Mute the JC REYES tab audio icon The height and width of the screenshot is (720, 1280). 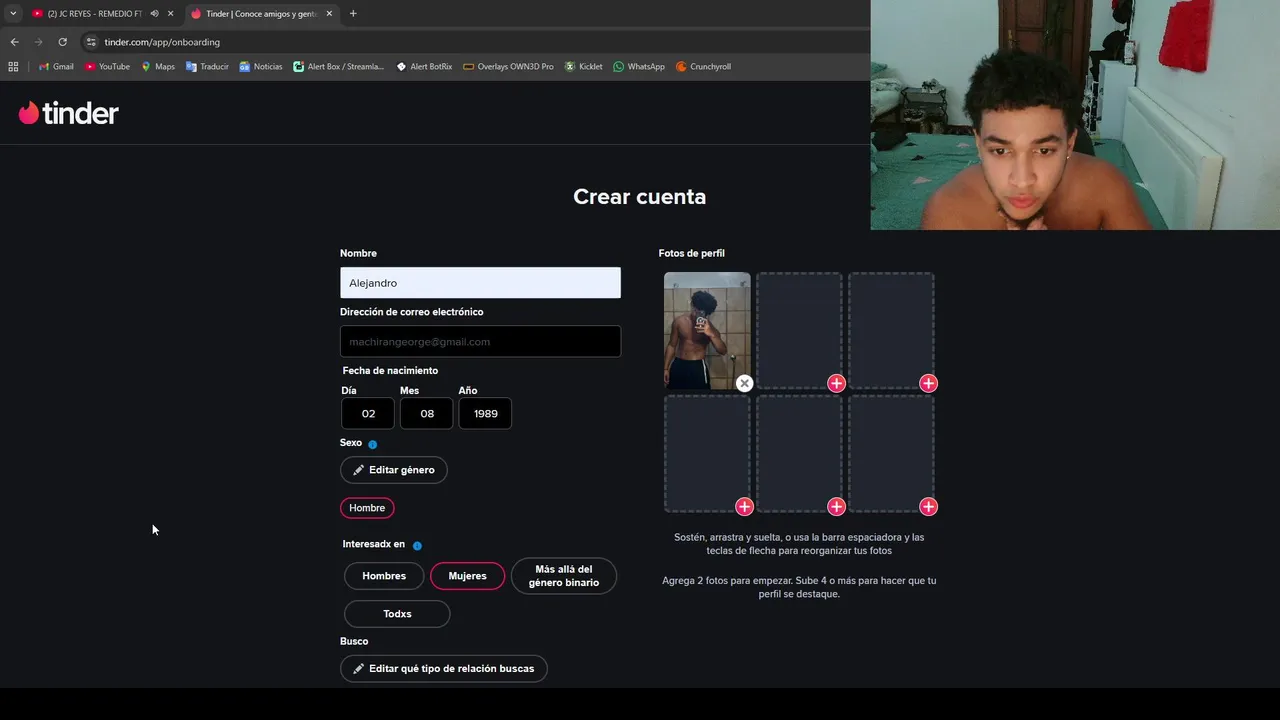[154, 14]
